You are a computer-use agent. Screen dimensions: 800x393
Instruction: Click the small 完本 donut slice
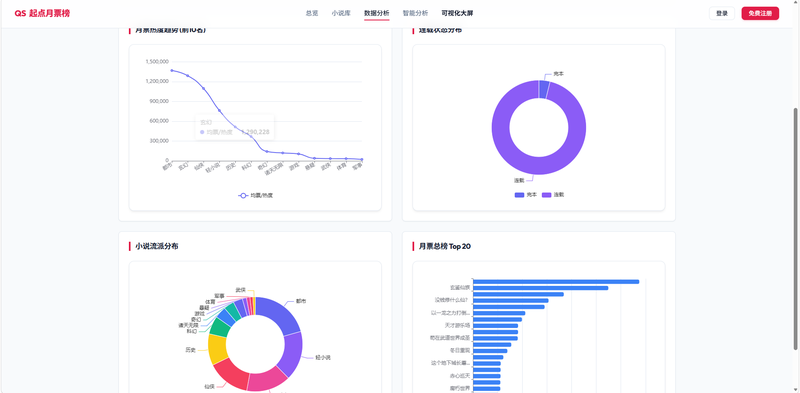pos(544,89)
